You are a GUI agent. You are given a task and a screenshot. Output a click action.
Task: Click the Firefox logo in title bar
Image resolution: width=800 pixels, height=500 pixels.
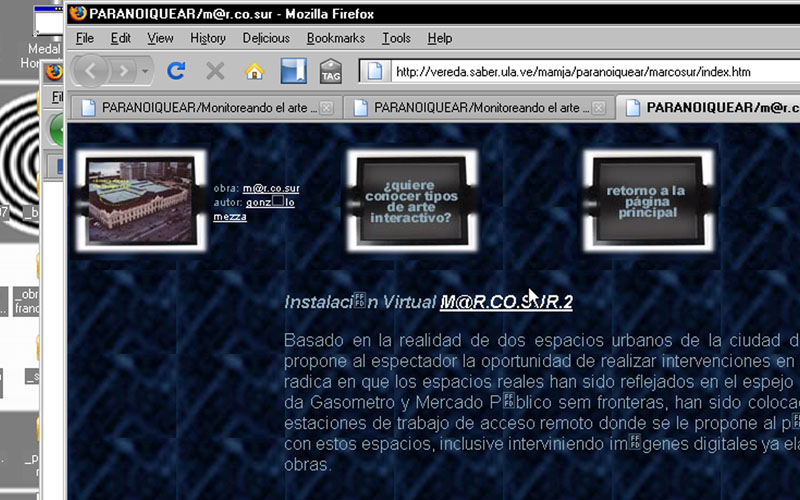click(78, 13)
